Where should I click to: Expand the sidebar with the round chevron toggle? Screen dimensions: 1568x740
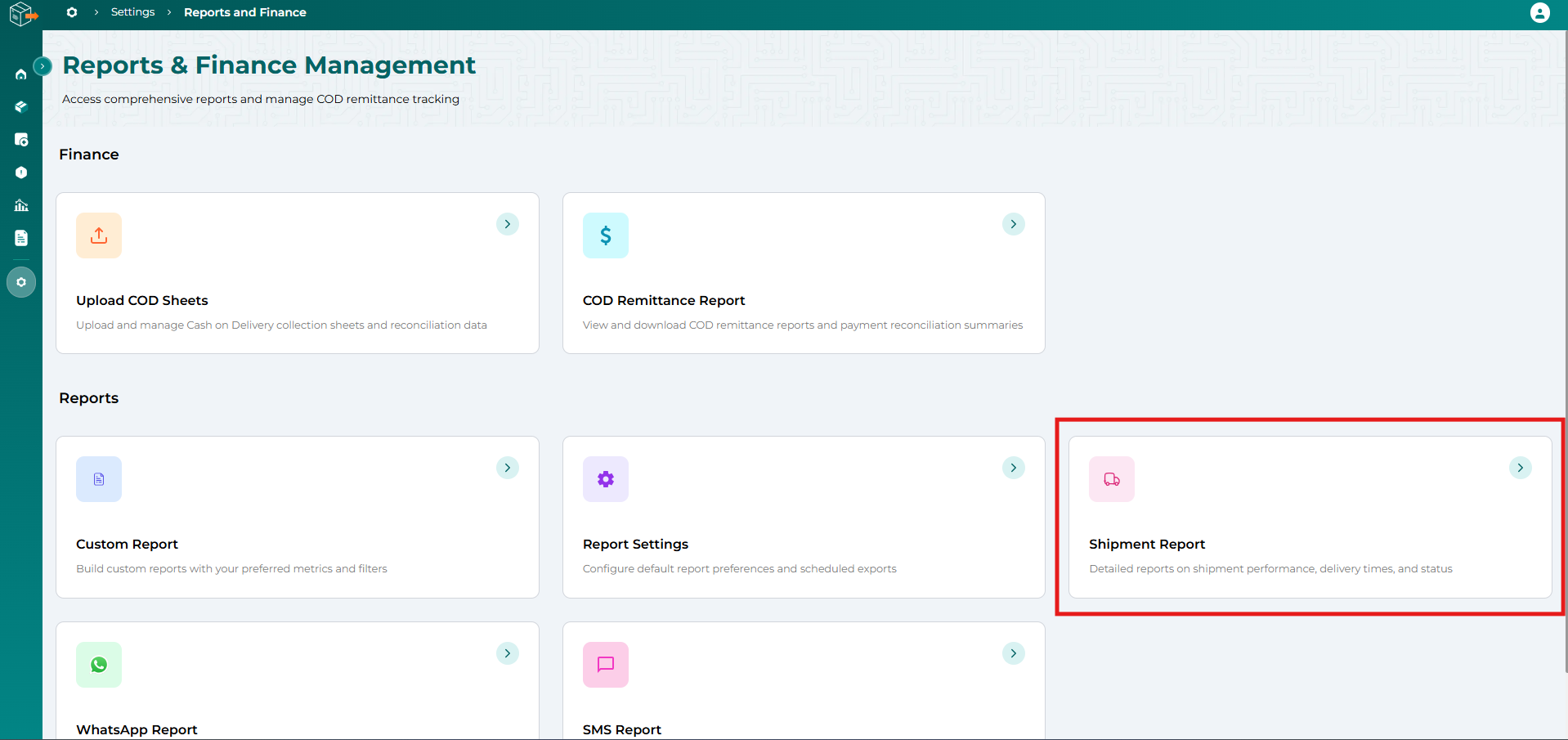(43, 66)
